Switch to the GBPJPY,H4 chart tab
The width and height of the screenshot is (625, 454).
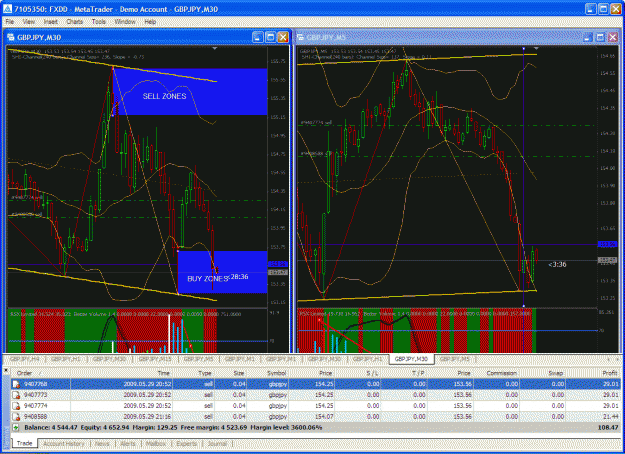tap(25, 359)
